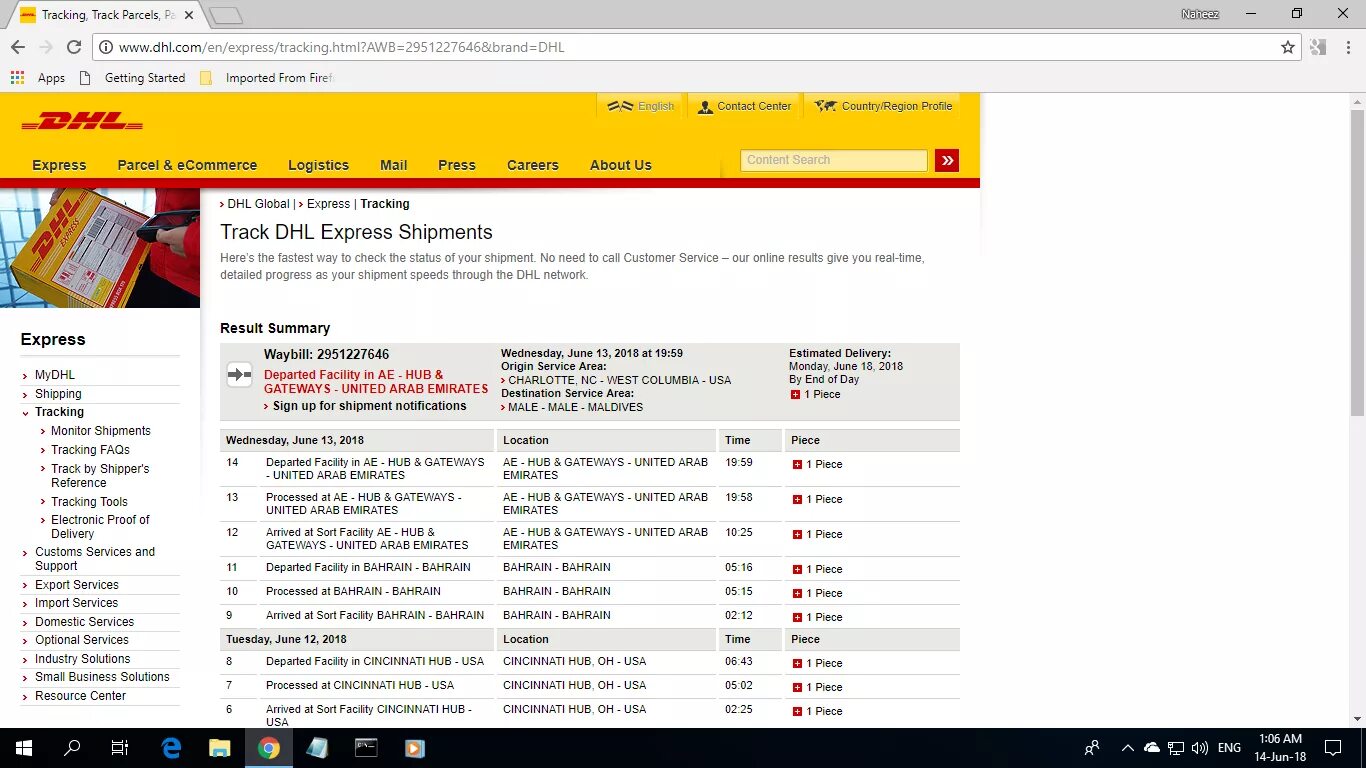Click Sign up for shipment notifications link
The image size is (1366, 768).
point(369,406)
